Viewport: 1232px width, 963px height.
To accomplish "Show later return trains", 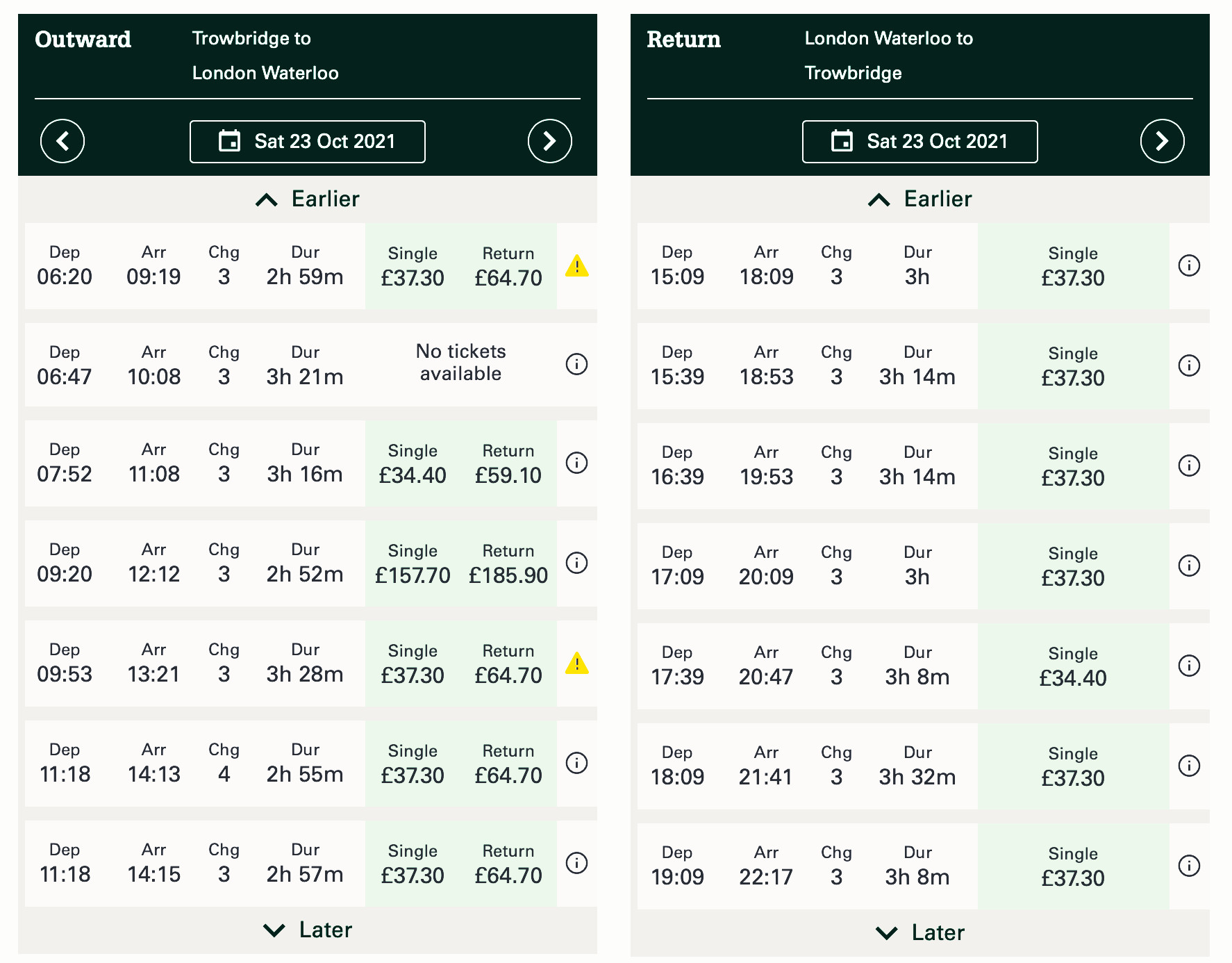I will click(x=920, y=932).
